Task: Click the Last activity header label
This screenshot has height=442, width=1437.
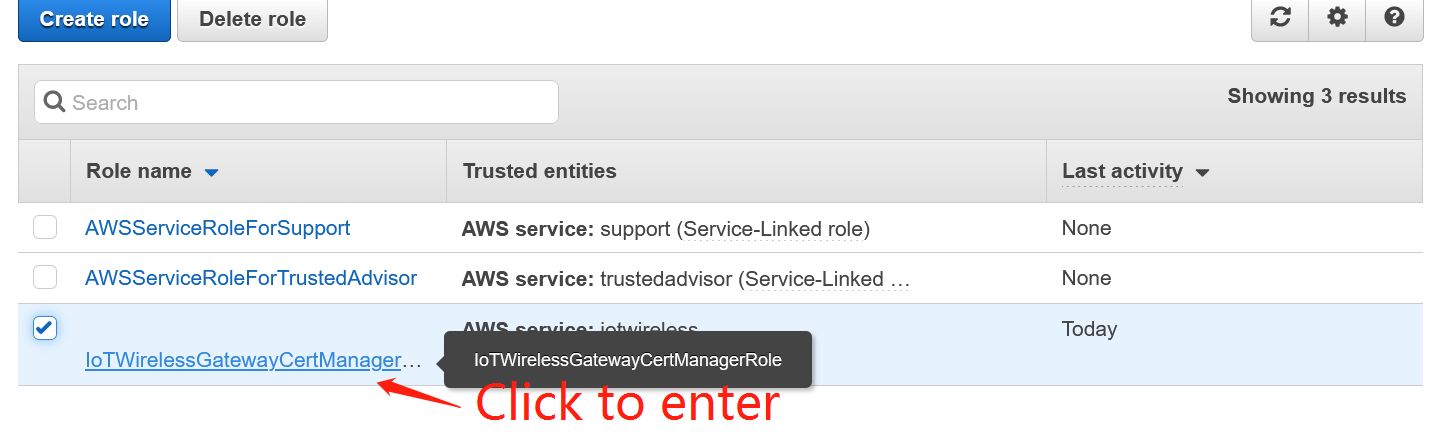Action: tap(1122, 171)
